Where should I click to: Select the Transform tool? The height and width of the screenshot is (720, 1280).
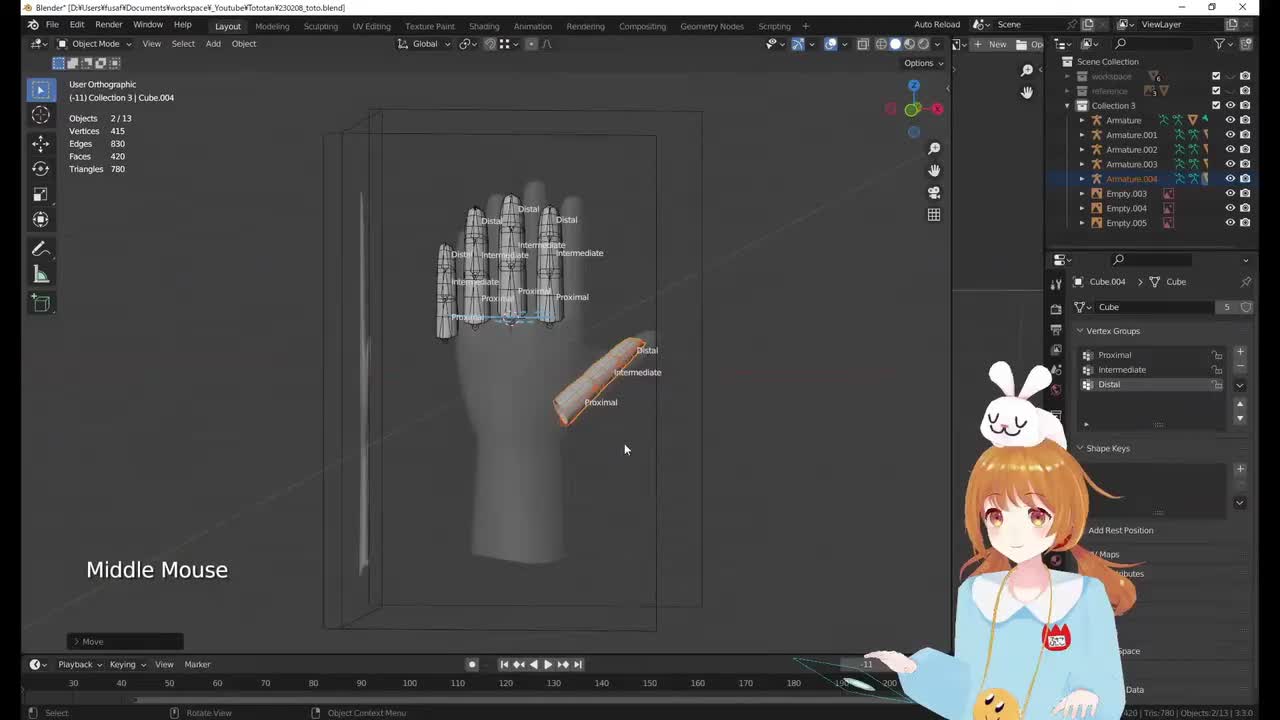point(41,219)
